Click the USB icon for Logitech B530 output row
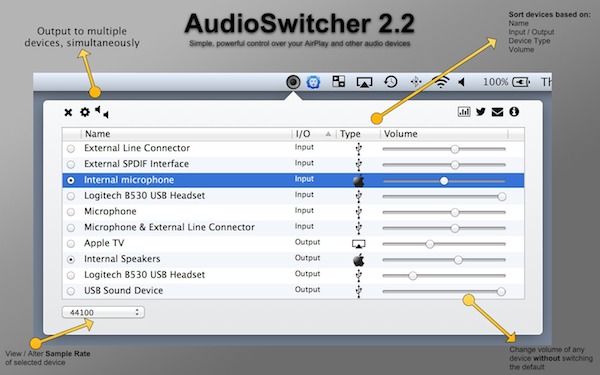 359,276
